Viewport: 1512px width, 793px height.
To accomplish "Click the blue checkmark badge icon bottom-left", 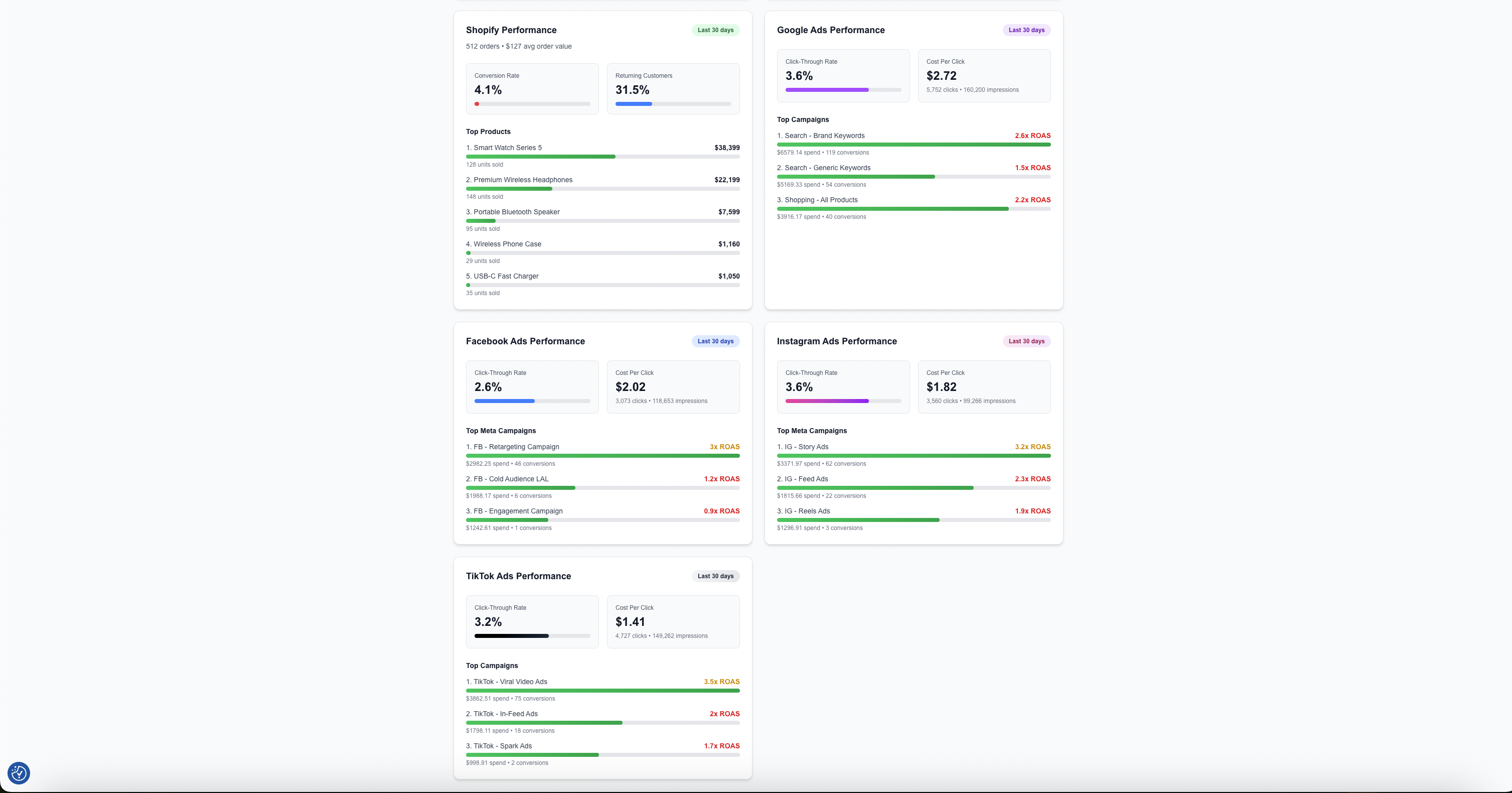I will (x=18, y=773).
